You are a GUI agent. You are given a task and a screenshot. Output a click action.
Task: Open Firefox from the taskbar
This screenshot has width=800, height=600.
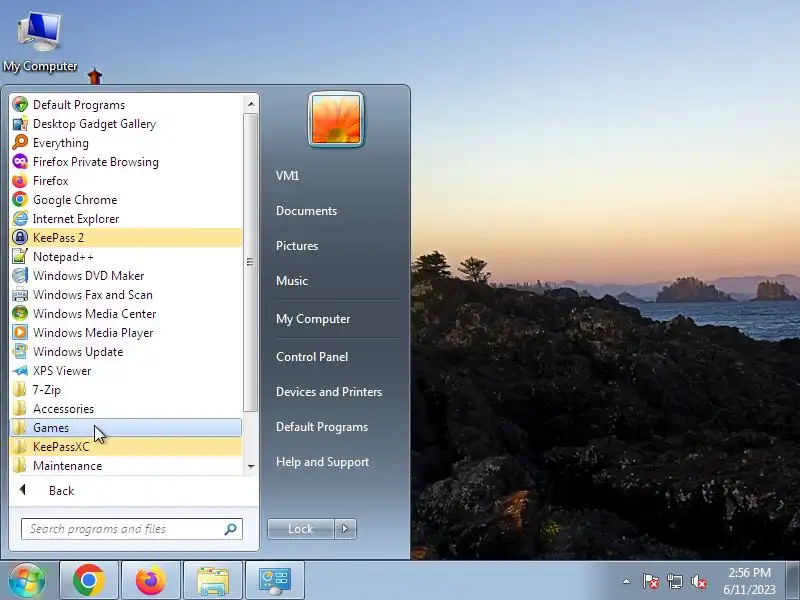[151, 581]
